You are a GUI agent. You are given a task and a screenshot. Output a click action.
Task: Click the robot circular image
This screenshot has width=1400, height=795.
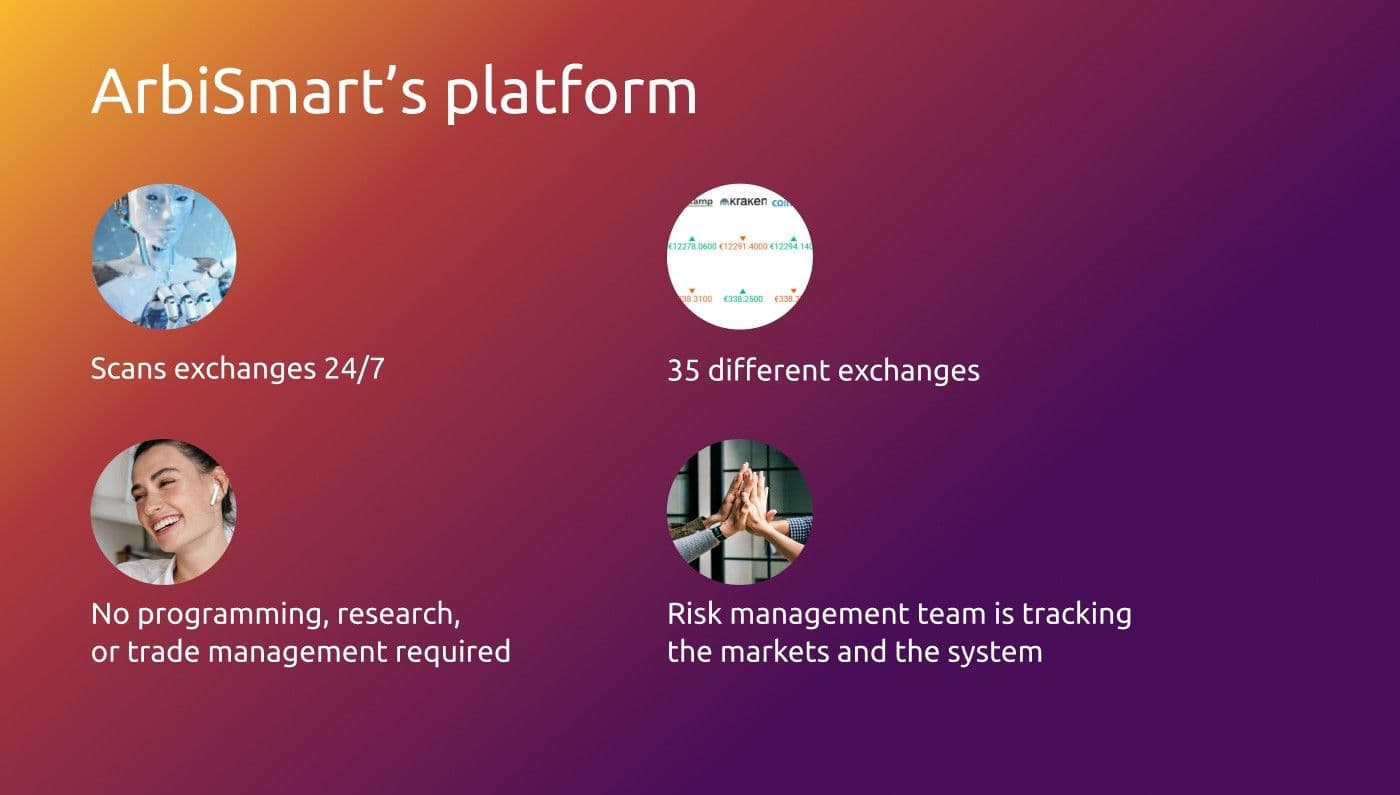click(x=163, y=256)
